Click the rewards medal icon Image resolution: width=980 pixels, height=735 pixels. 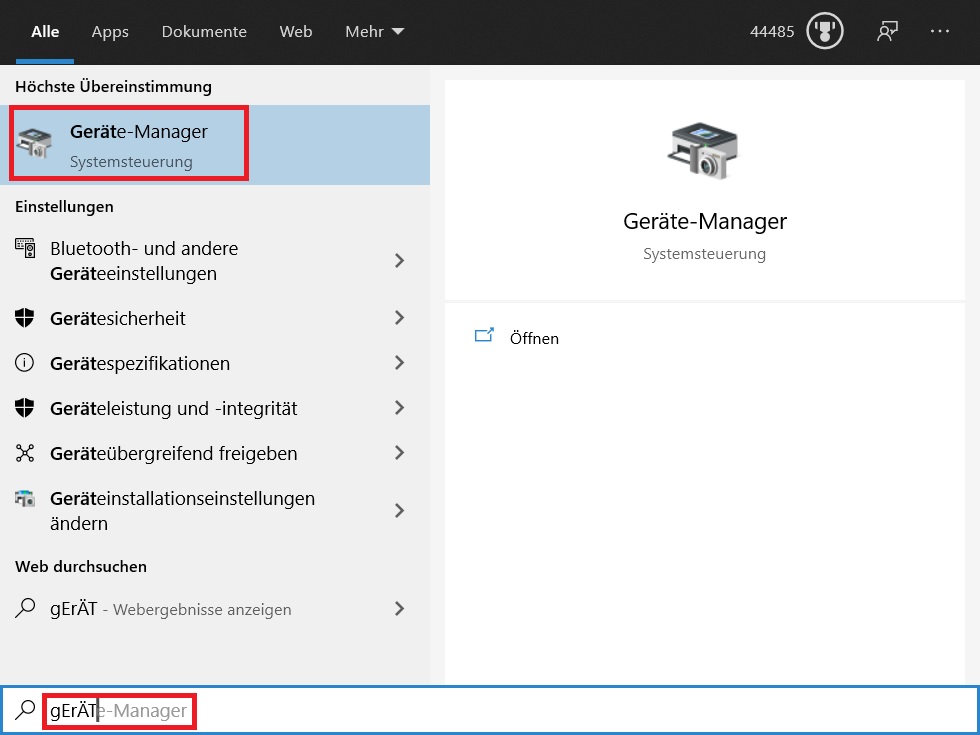point(825,32)
